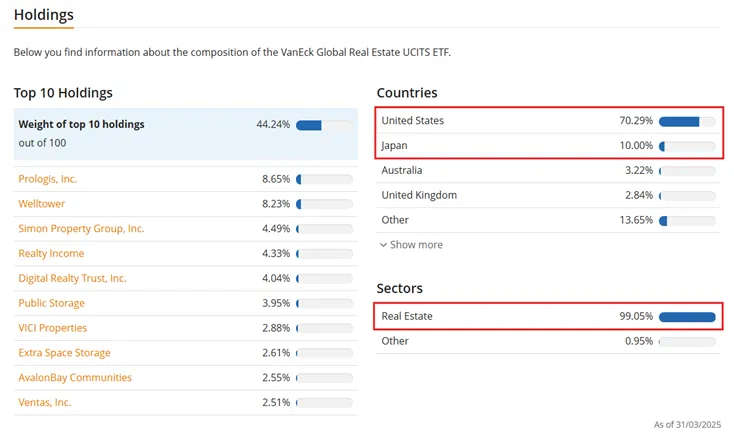Click the 'Top 10 Holdings' heading
The width and height of the screenshot is (734, 442).
[63, 93]
